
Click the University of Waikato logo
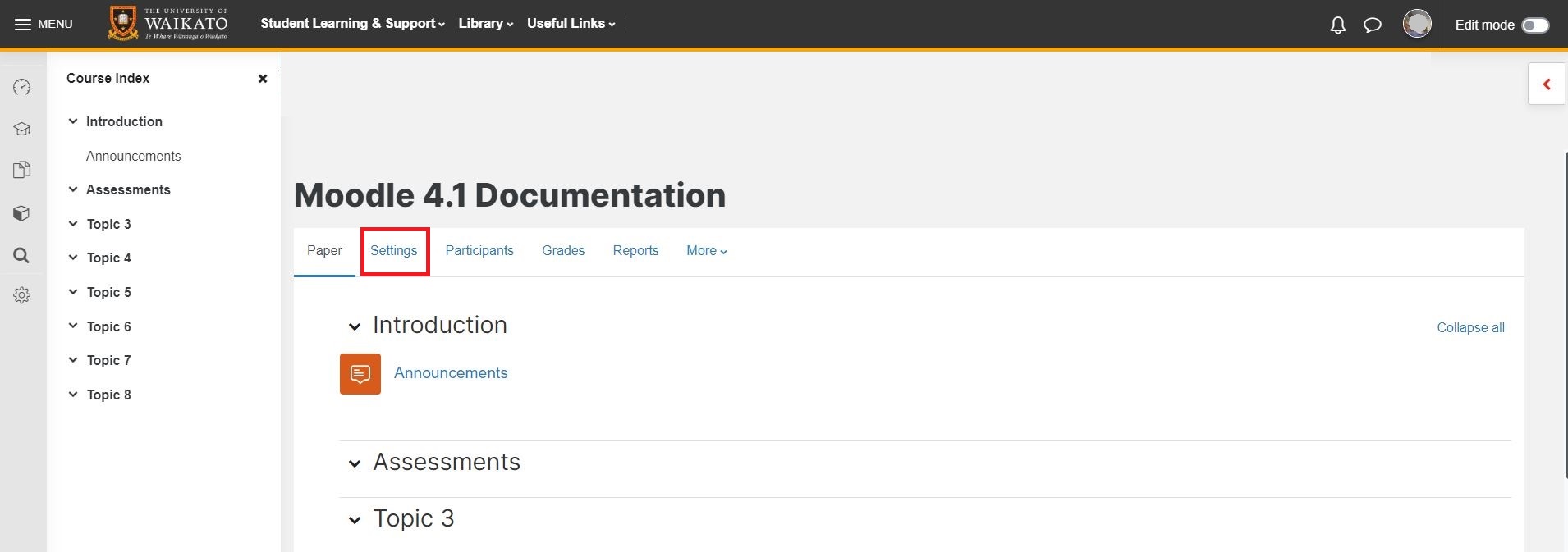[x=168, y=24]
